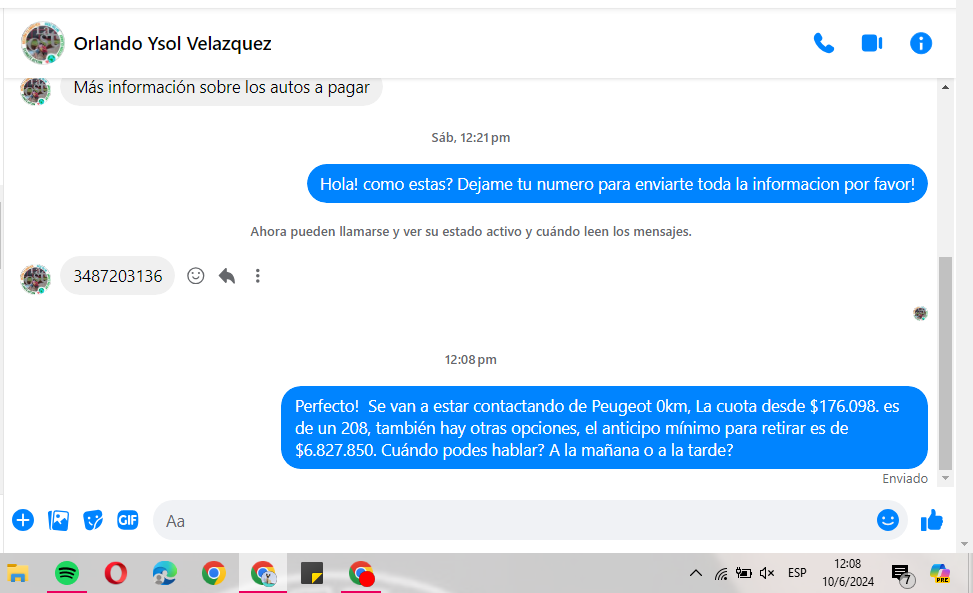The height and width of the screenshot is (593, 973).
Task: Open emoji picker in message box
Action: pos(887,520)
